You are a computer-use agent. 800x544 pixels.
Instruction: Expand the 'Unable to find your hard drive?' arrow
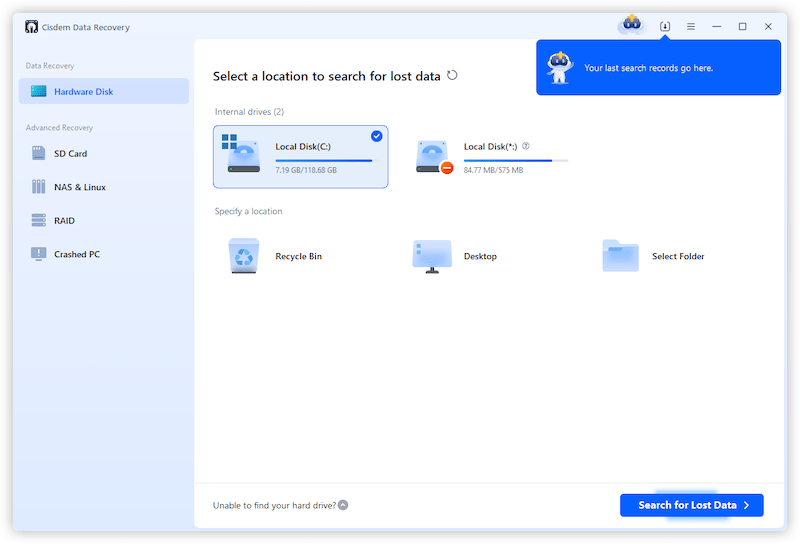(343, 505)
